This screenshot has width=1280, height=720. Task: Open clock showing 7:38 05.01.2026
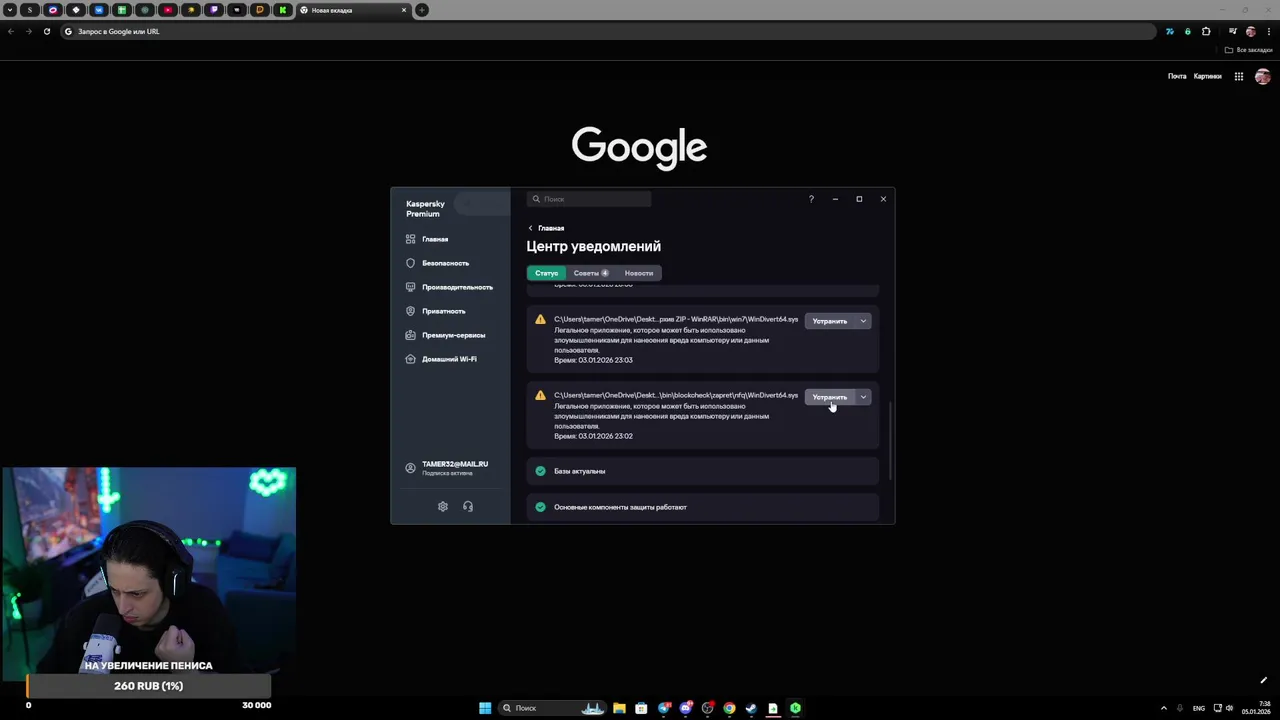[x=1257, y=708]
